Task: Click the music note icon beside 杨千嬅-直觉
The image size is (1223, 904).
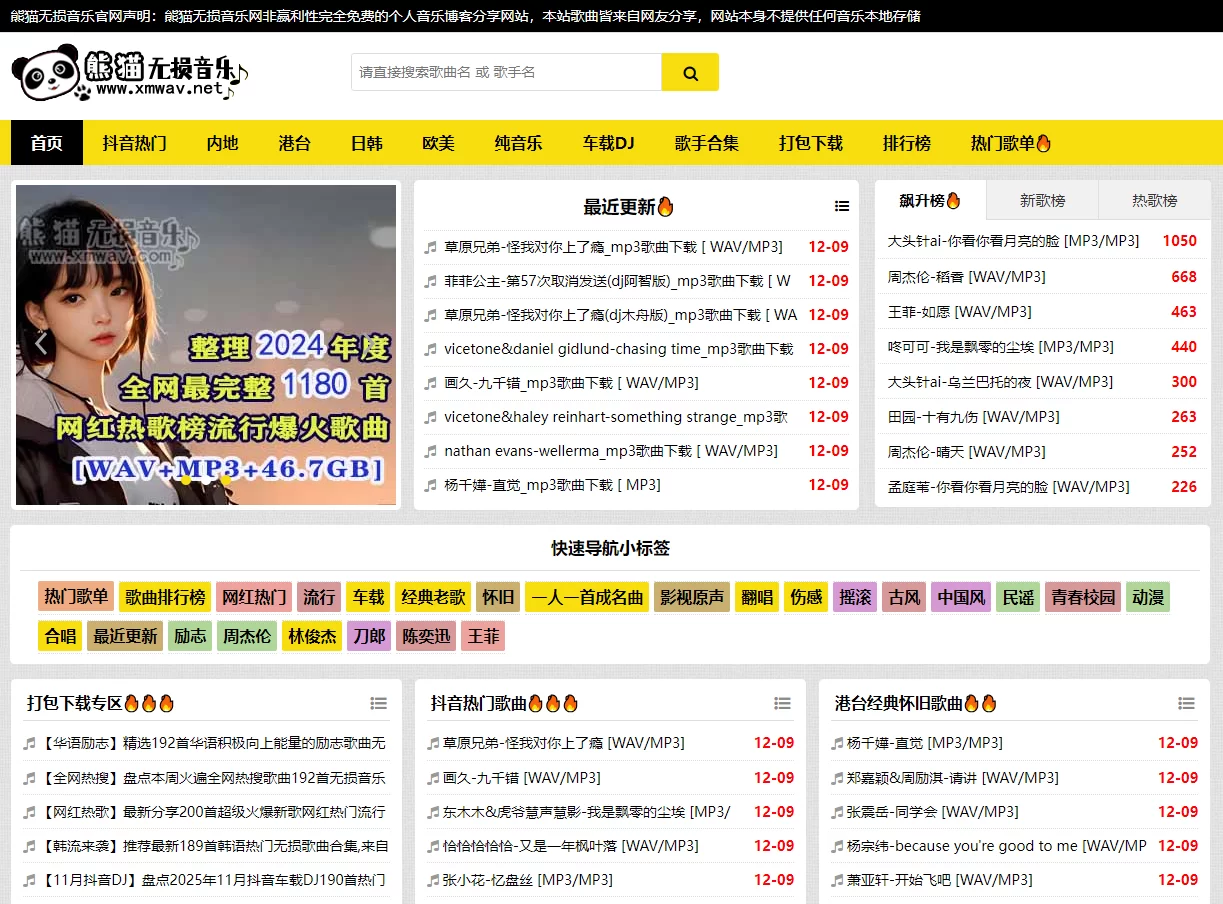Action: click(x=834, y=743)
